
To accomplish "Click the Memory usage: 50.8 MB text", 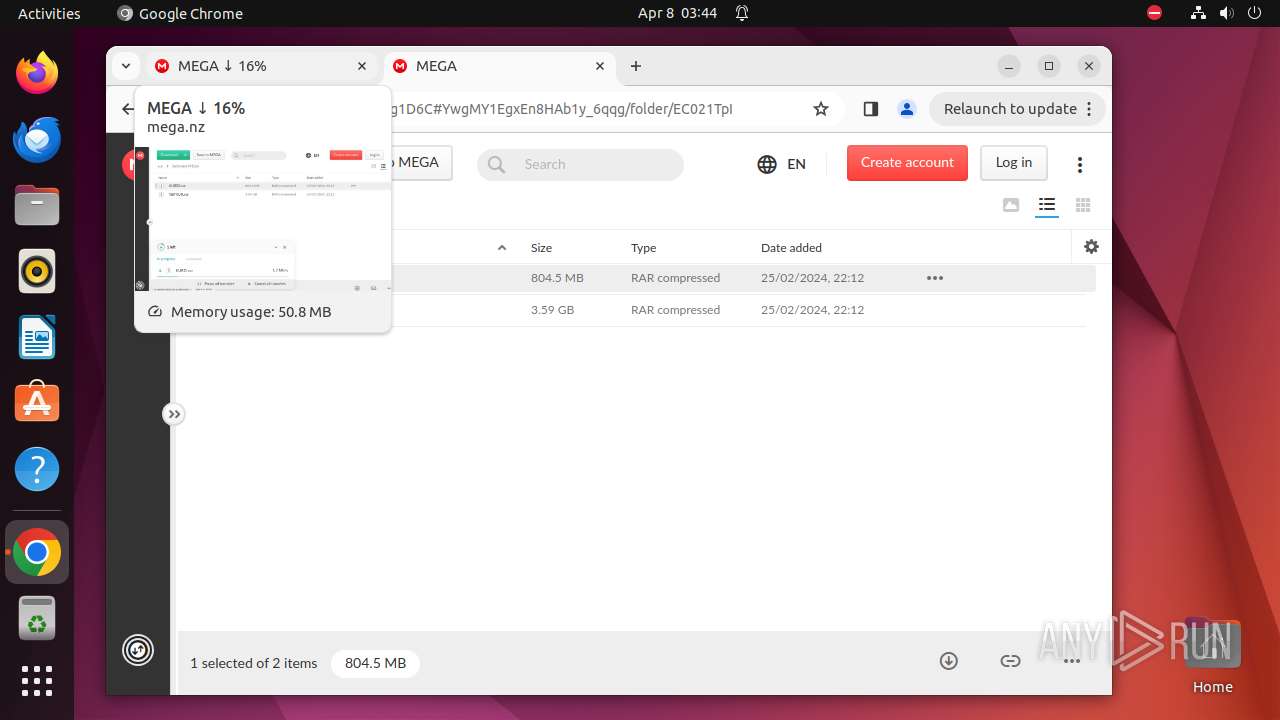I will (251, 312).
